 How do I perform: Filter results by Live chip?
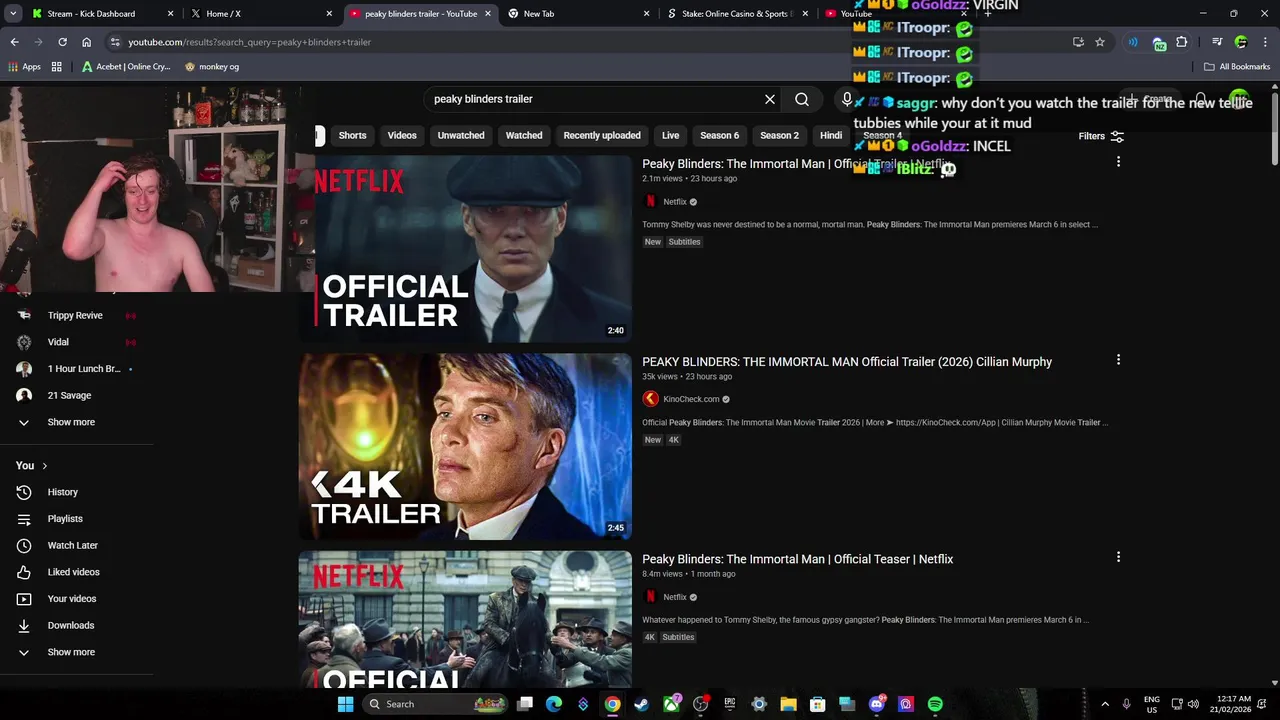coord(670,136)
